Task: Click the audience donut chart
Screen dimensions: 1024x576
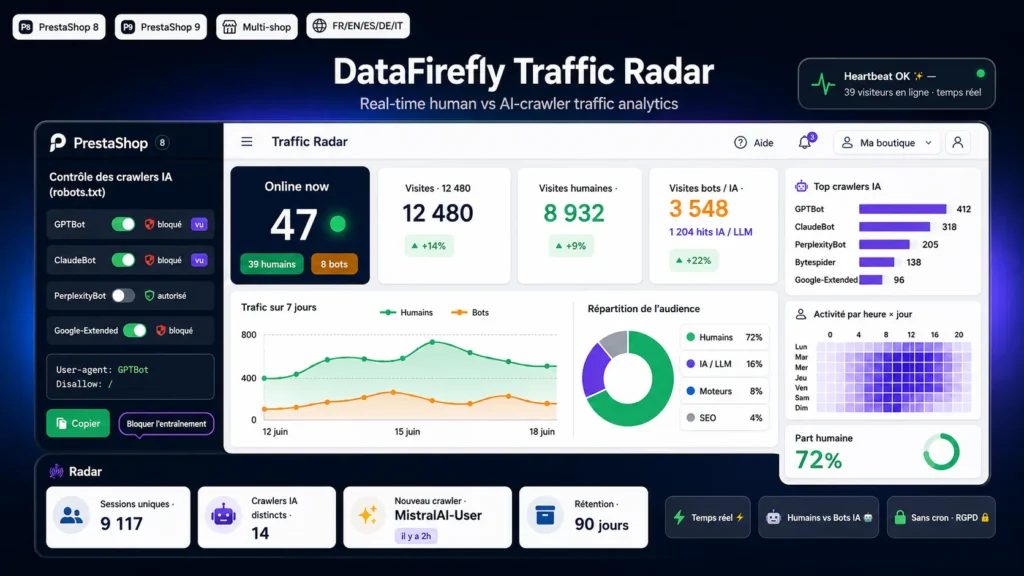Action: click(628, 378)
